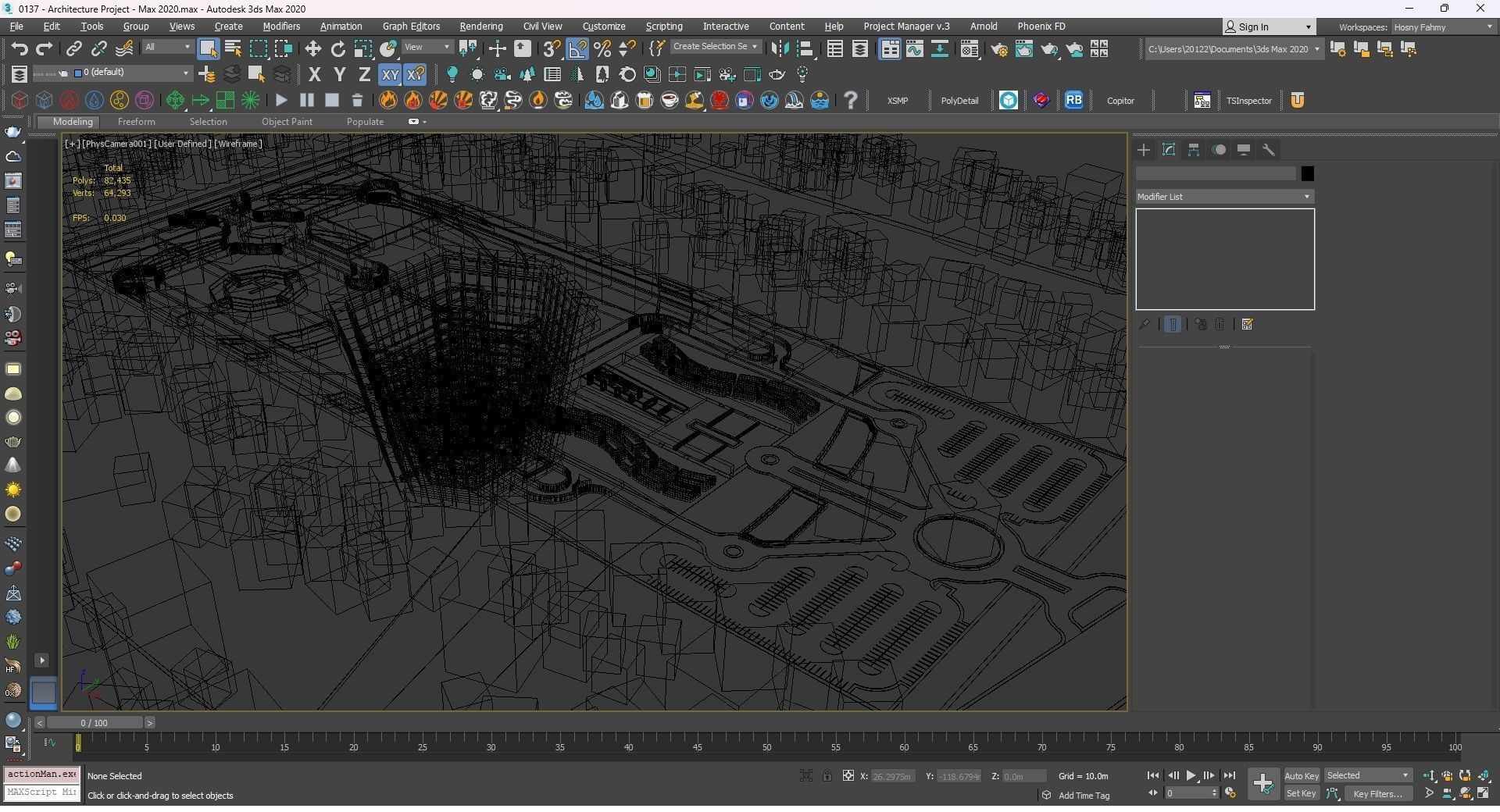Open the Graph Editors menu
Screen dimensions: 1500x812
pyautogui.click(x=411, y=27)
